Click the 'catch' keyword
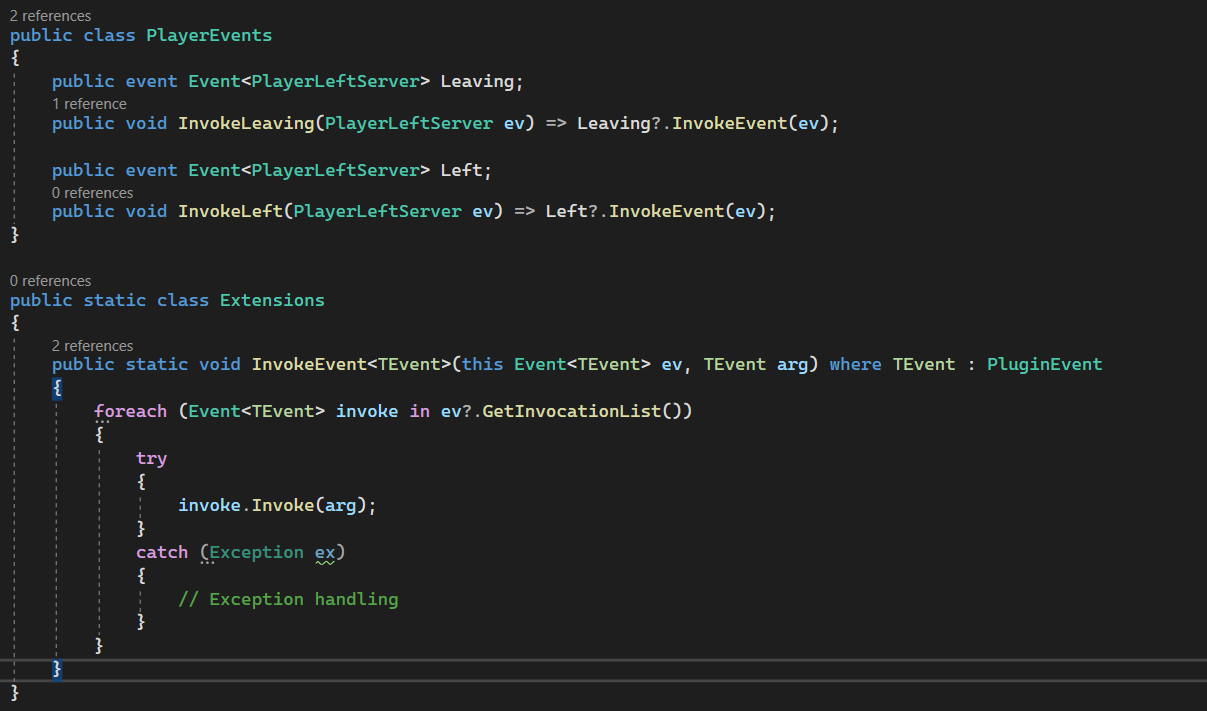1207x711 pixels. (162, 552)
